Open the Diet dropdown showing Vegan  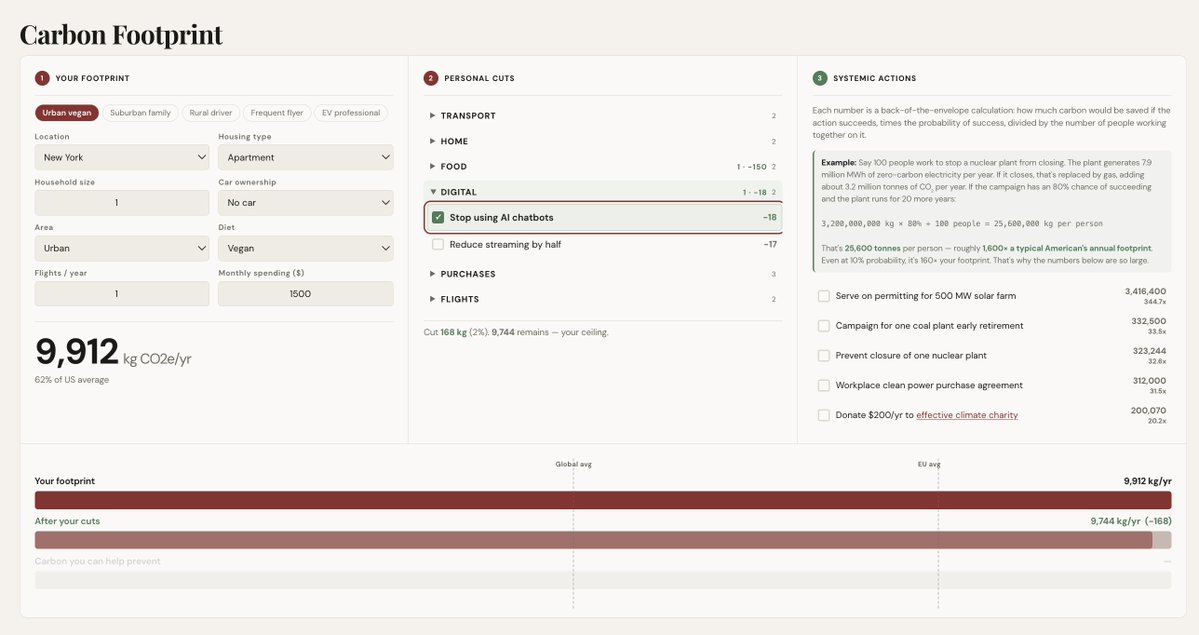coord(306,248)
